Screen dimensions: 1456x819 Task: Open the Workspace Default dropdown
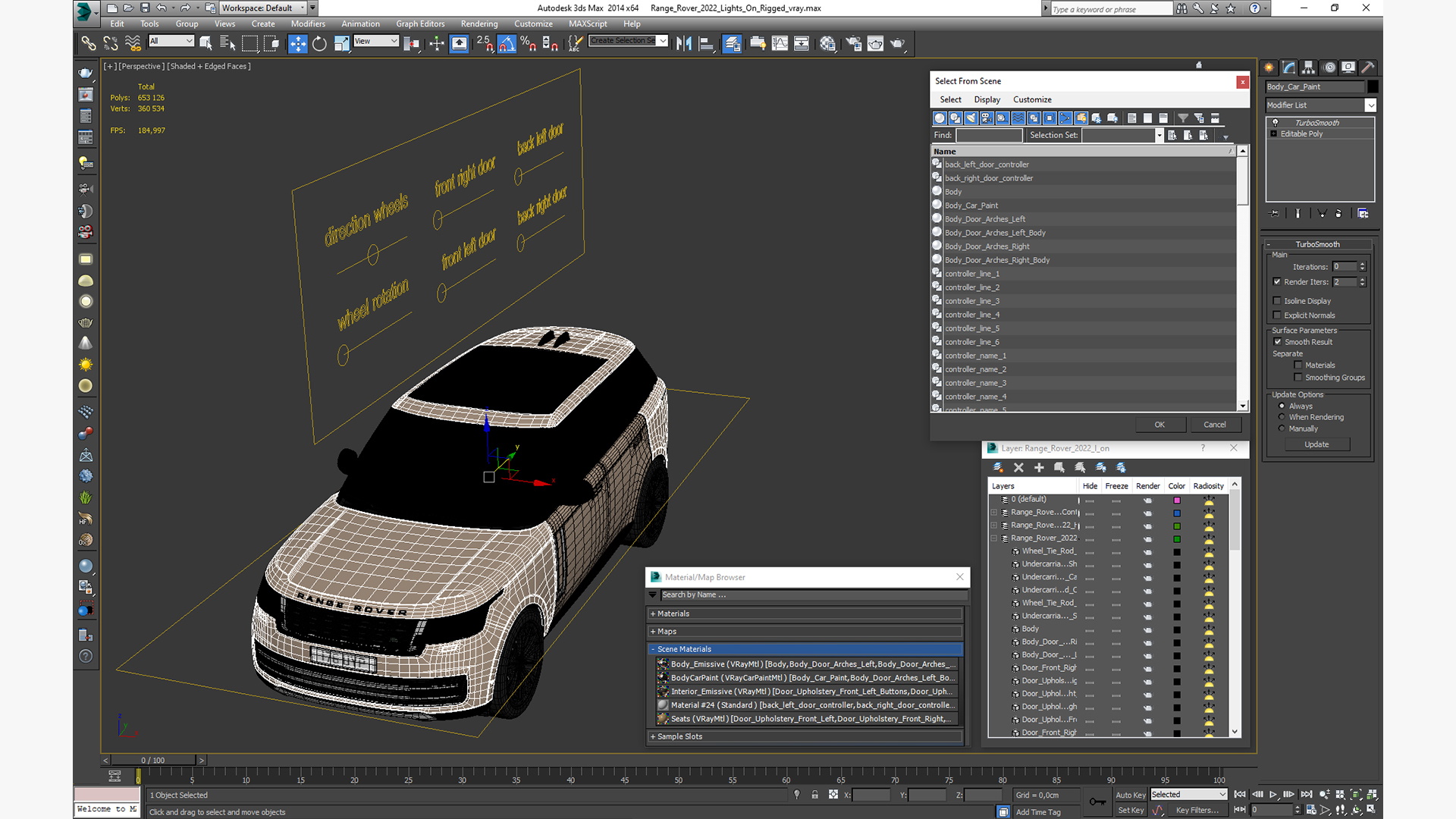click(263, 8)
